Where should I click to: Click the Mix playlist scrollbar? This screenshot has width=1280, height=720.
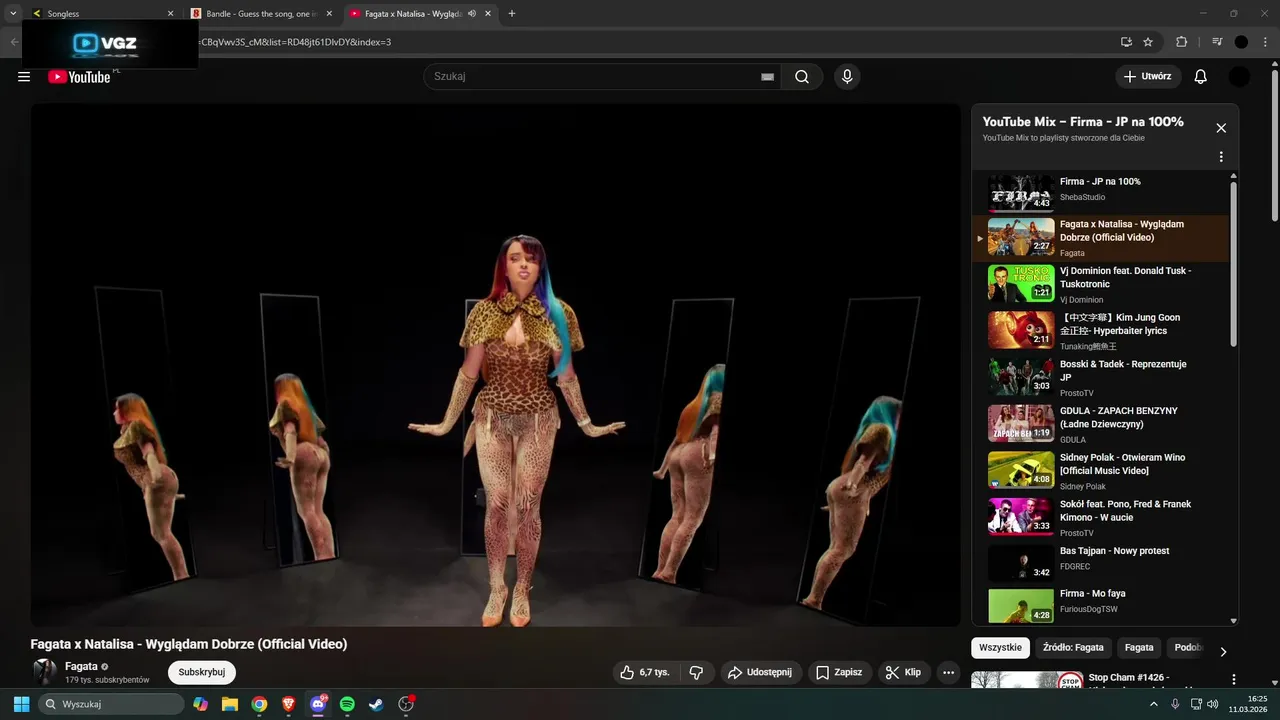tap(1233, 264)
